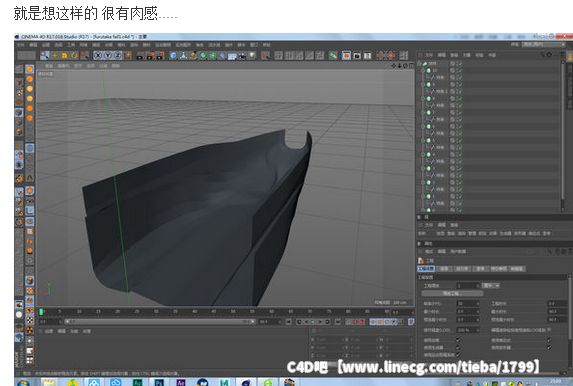The height and width of the screenshot is (386, 573).
Task: Click the Floor environment icon
Action: pos(232,56)
